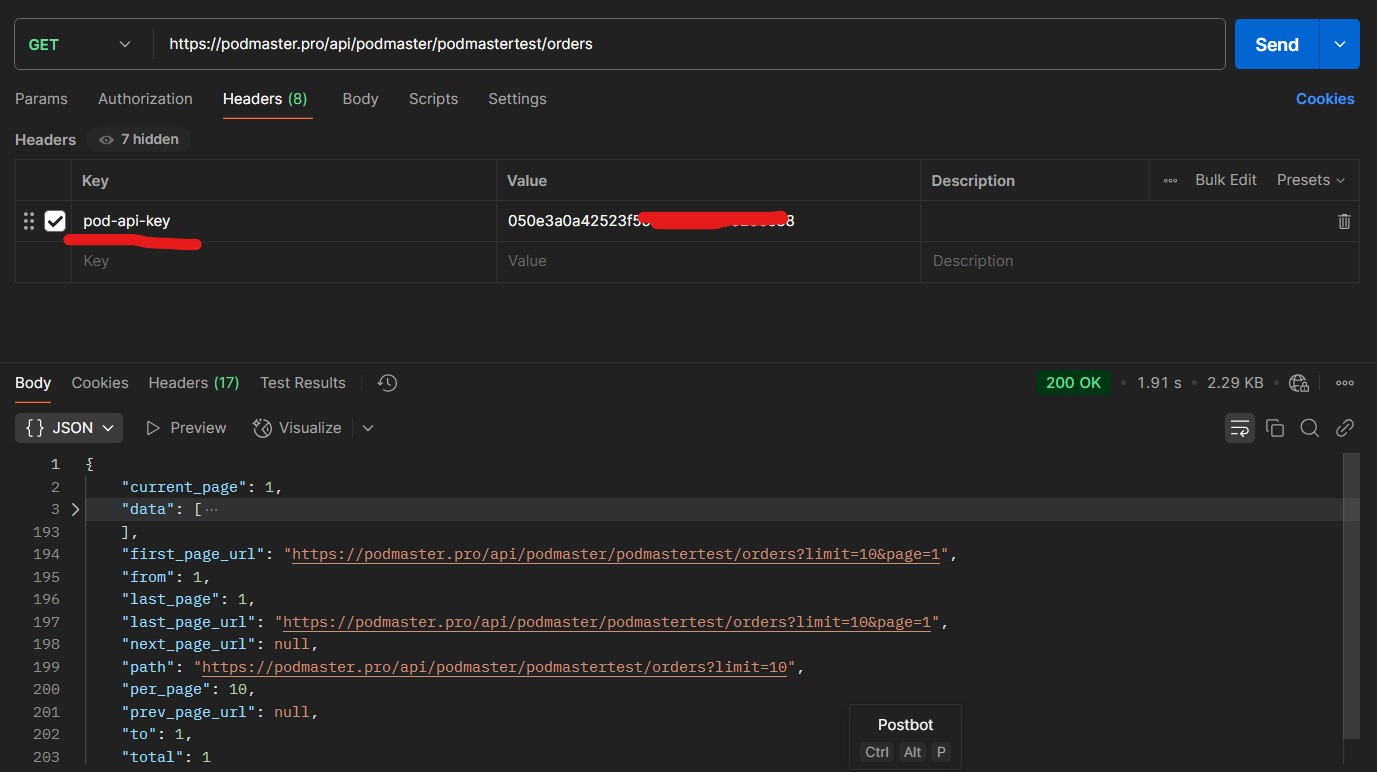Click the "total": 1 line

[166, 757]
